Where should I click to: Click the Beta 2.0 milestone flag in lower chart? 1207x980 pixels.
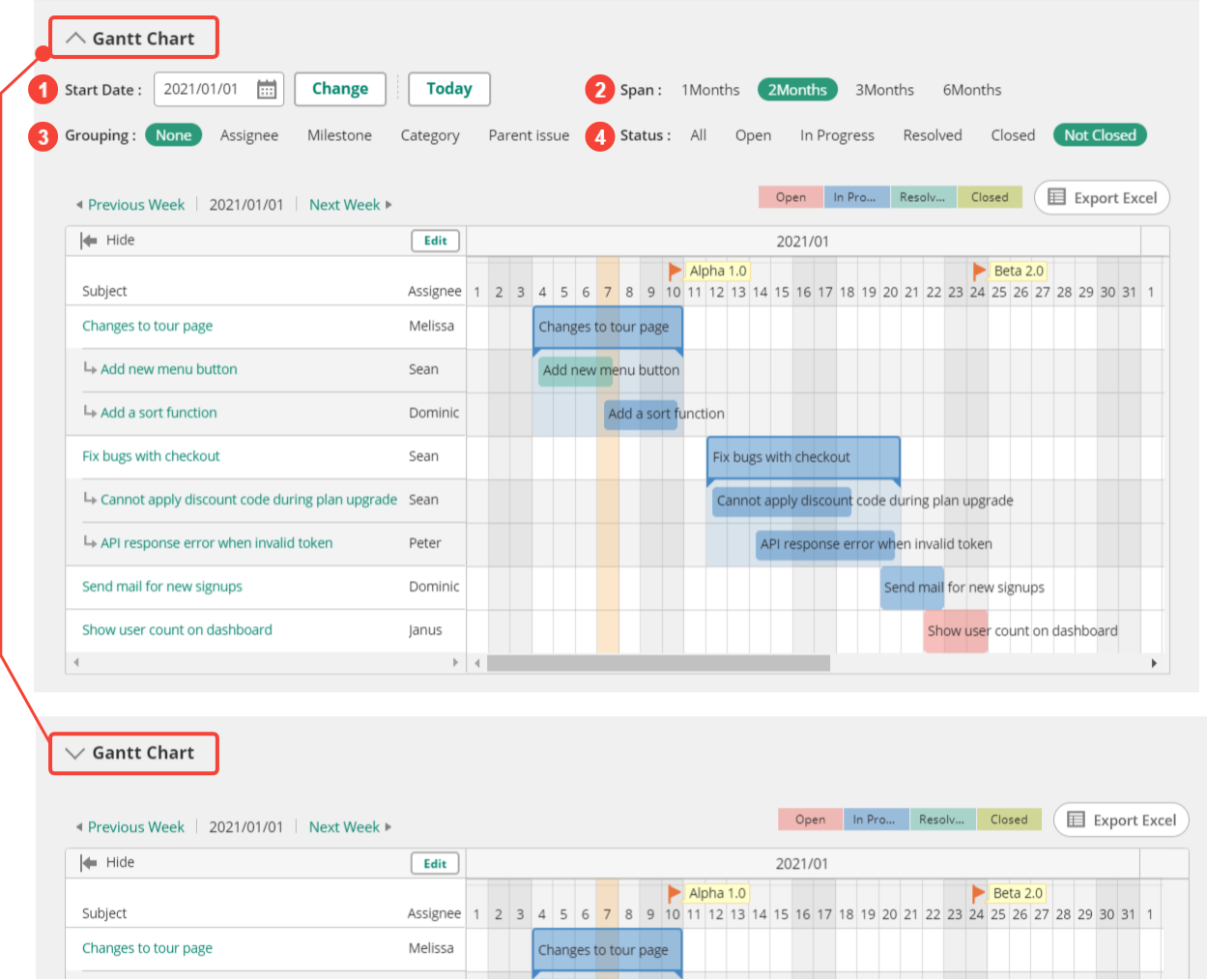979,893
